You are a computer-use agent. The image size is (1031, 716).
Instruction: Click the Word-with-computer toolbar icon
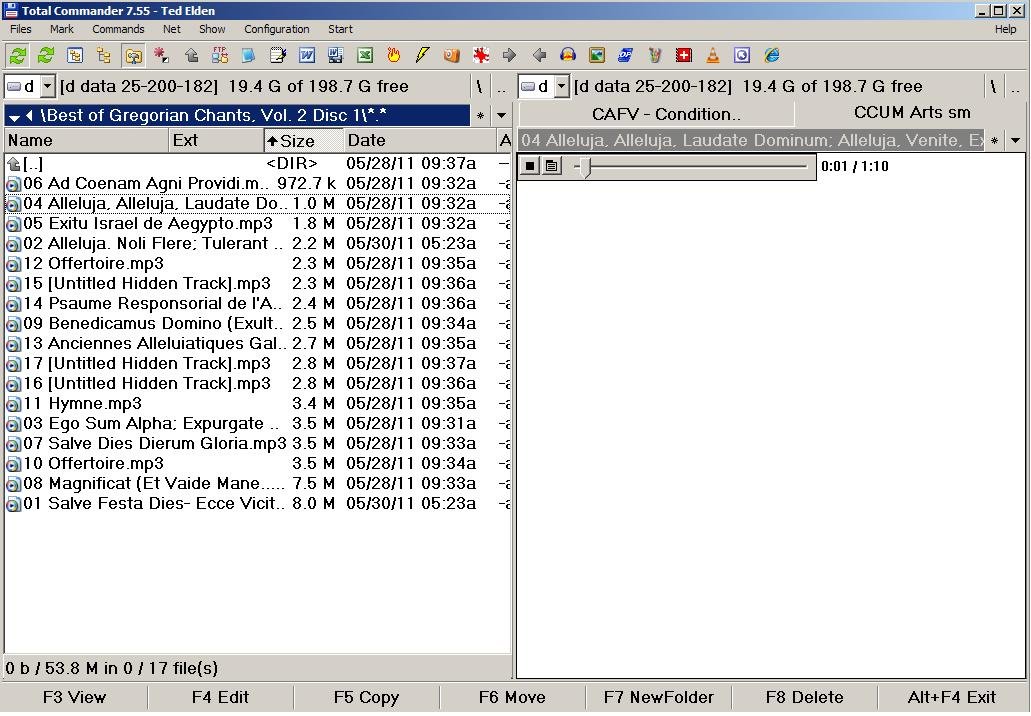[335, 55]
